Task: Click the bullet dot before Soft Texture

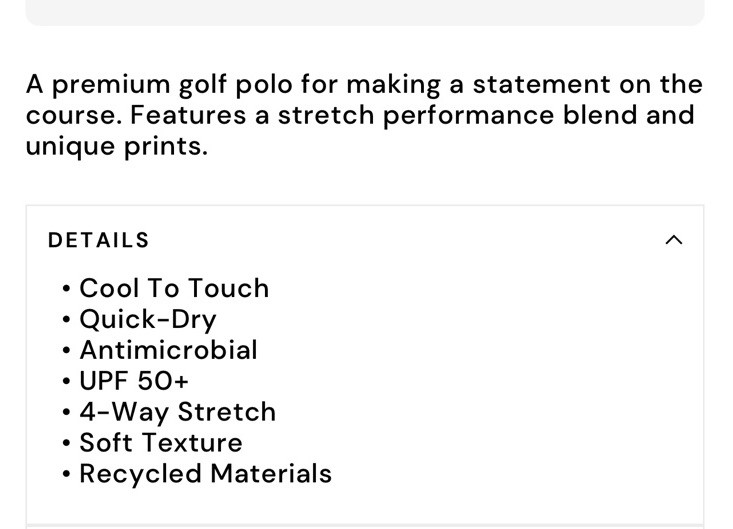Action: (66, 444)
